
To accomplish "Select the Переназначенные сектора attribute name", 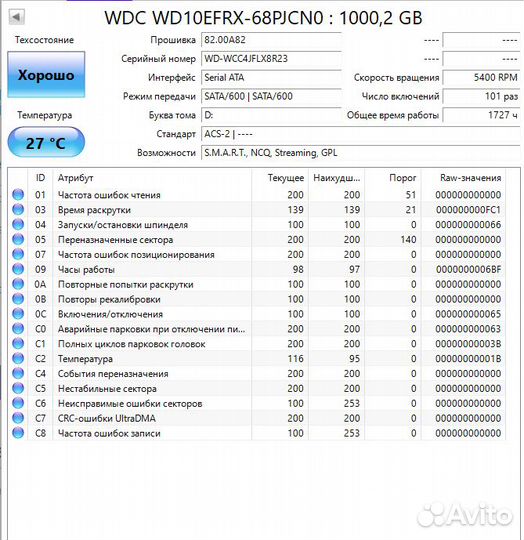I will pyautogui.click(x=115, y=240).
